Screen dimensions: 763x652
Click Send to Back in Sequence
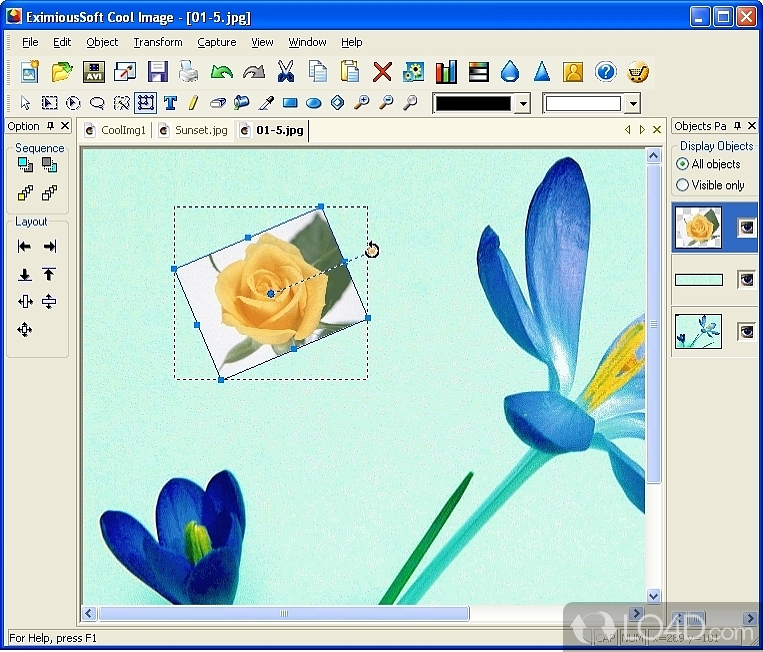pos(49,165)
